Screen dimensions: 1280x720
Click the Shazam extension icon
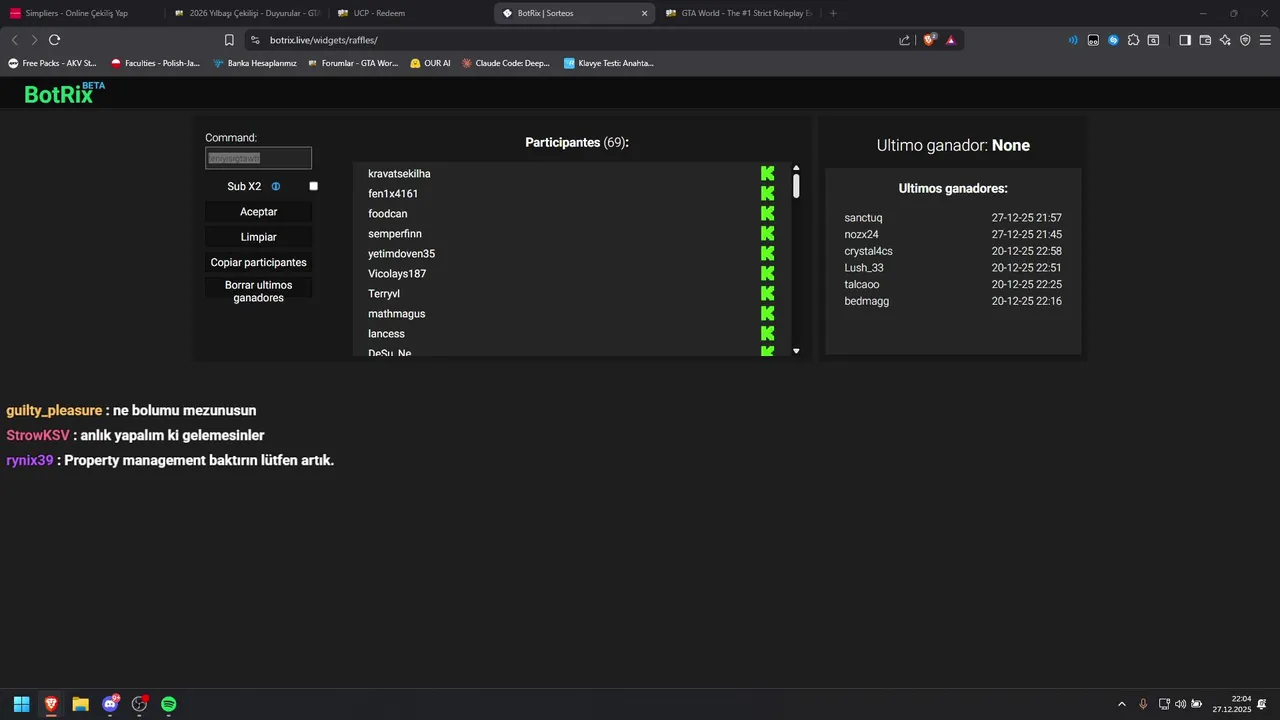click(x=1113, y=40)
